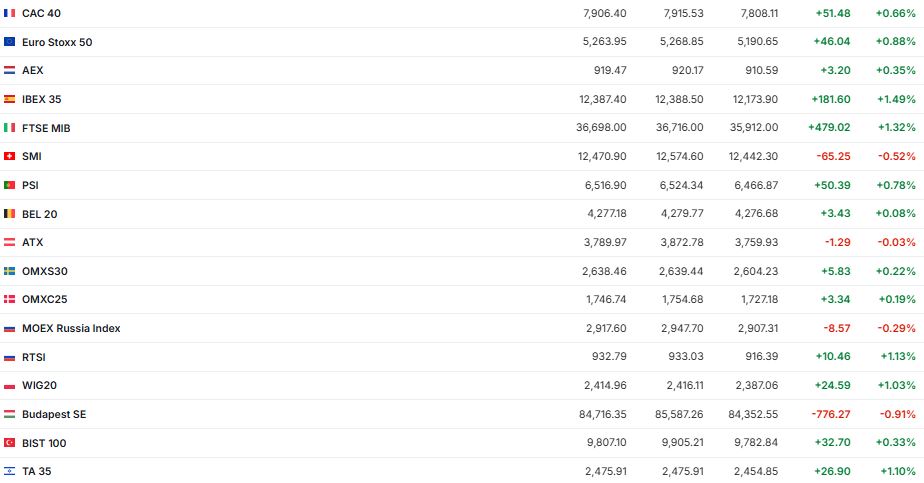The image size is (924, 483).
Task: Click the Portugal flag icon beside PSI
Action: (10, 185)
